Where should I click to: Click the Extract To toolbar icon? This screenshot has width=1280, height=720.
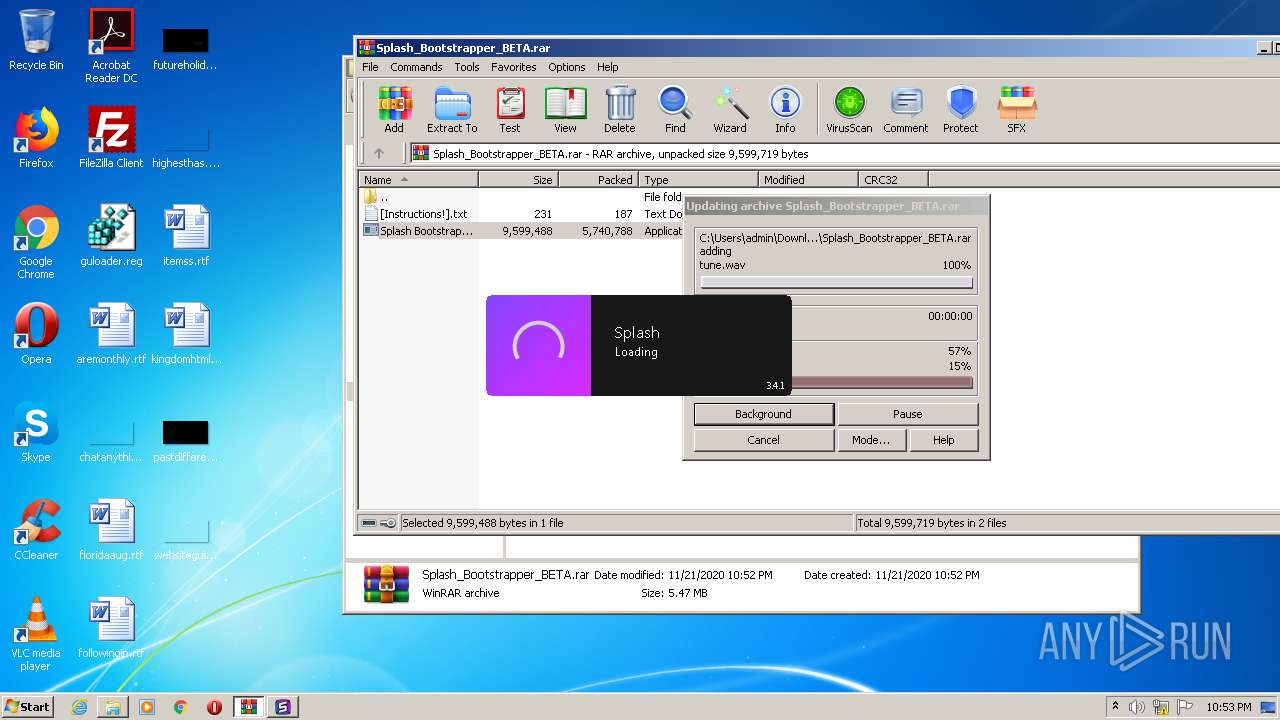click(x=452, y=109)
